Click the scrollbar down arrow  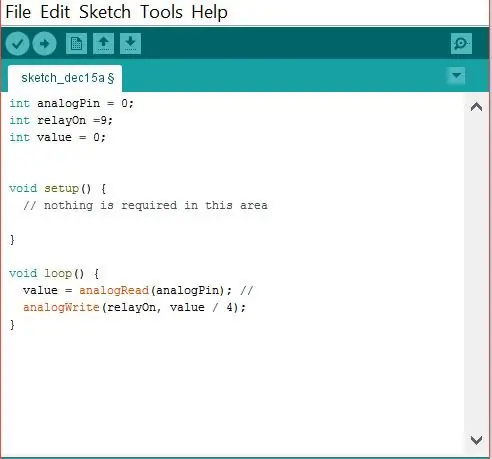tap(476, 440)
